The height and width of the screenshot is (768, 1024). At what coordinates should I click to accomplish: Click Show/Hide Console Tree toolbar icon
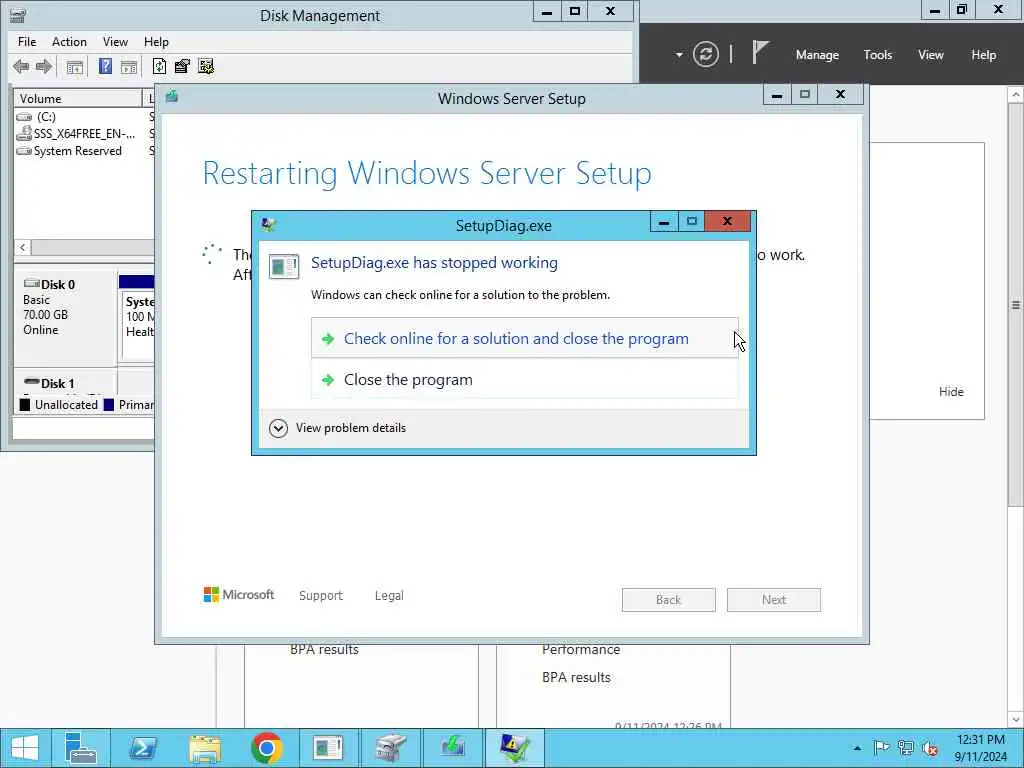(74, 67)
